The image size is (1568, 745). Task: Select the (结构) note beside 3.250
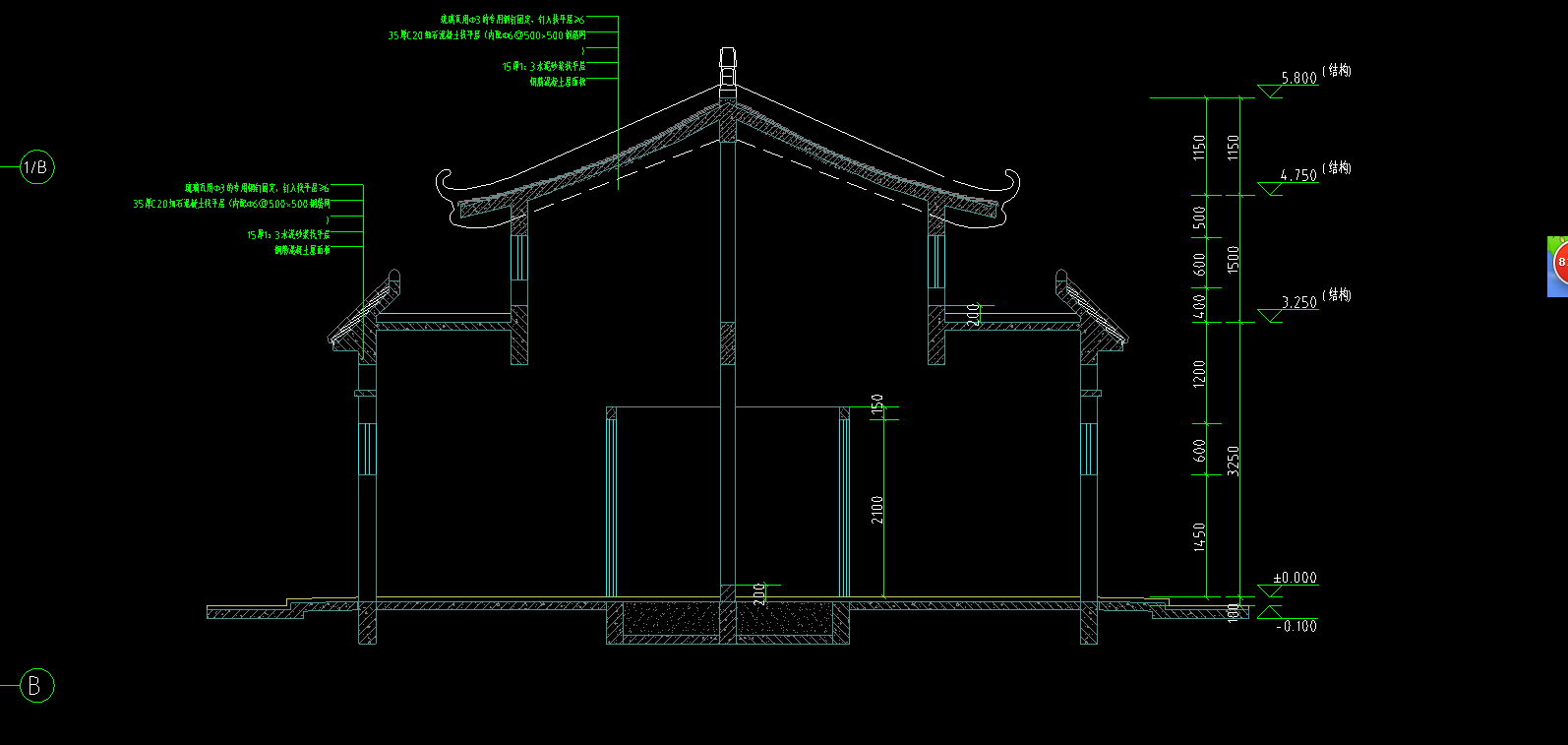[1337, 295]
